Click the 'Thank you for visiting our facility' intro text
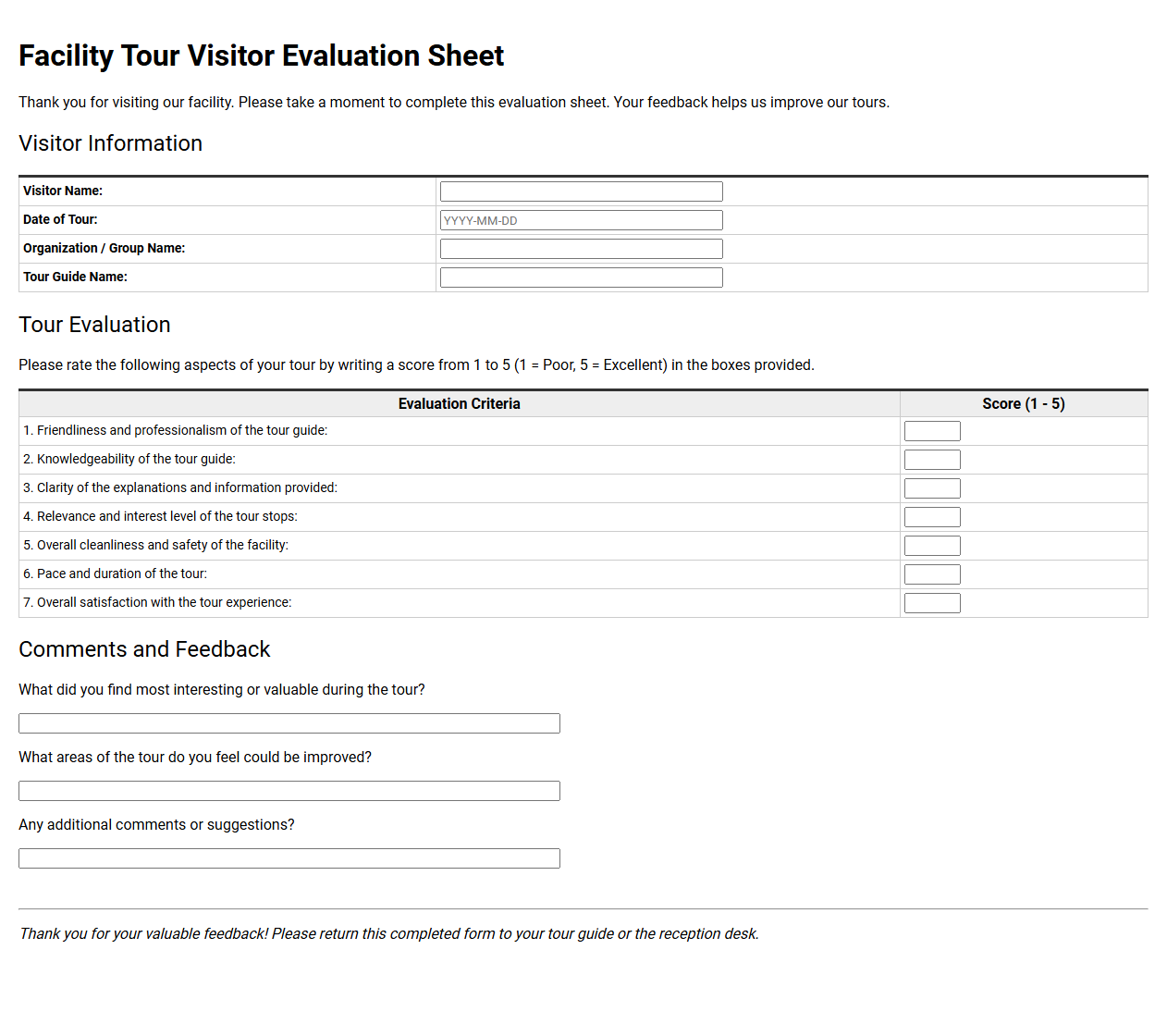Image resolution: width=1167 pixels, height=1036 pixels. (454, 102)
